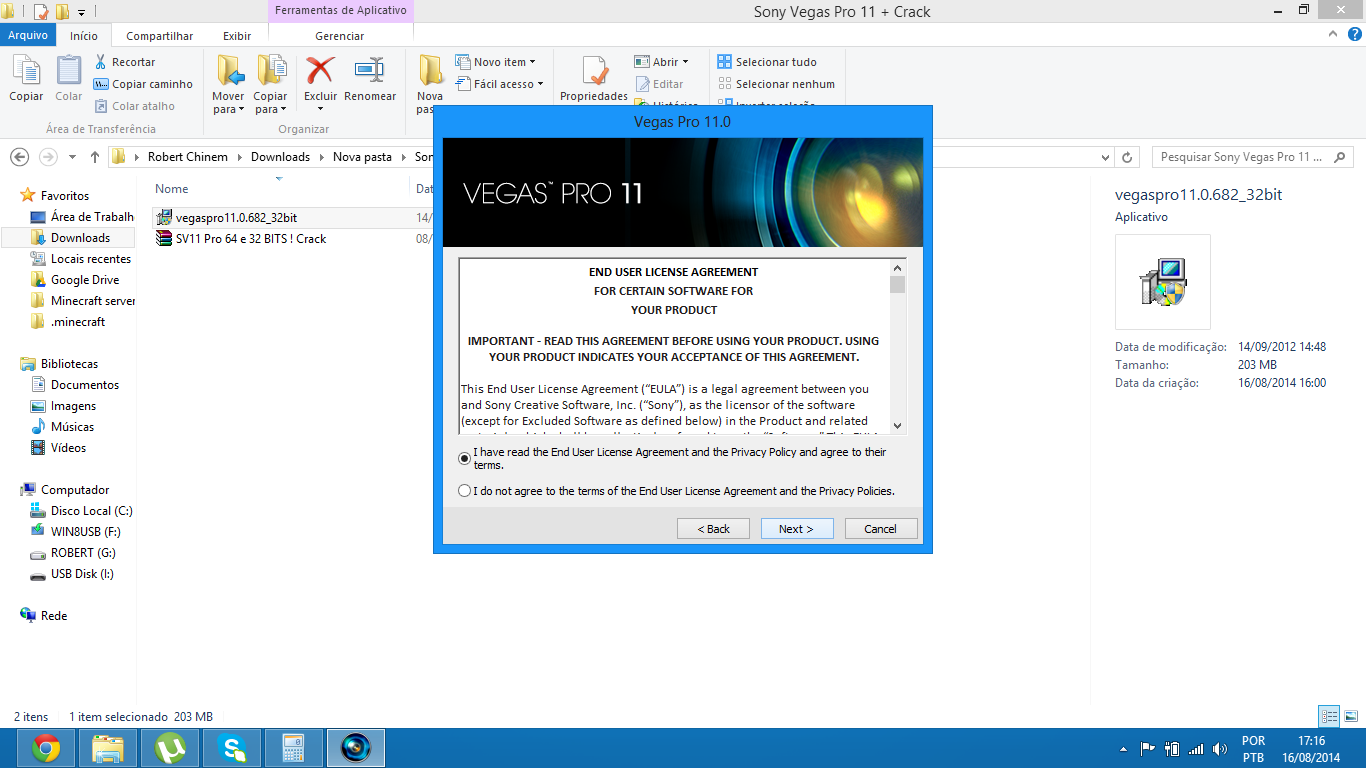Click the search Sony Vegas Pro field
This screenshot has width=1366, height=768.
pyautogui.click(x=1253, y=157)
